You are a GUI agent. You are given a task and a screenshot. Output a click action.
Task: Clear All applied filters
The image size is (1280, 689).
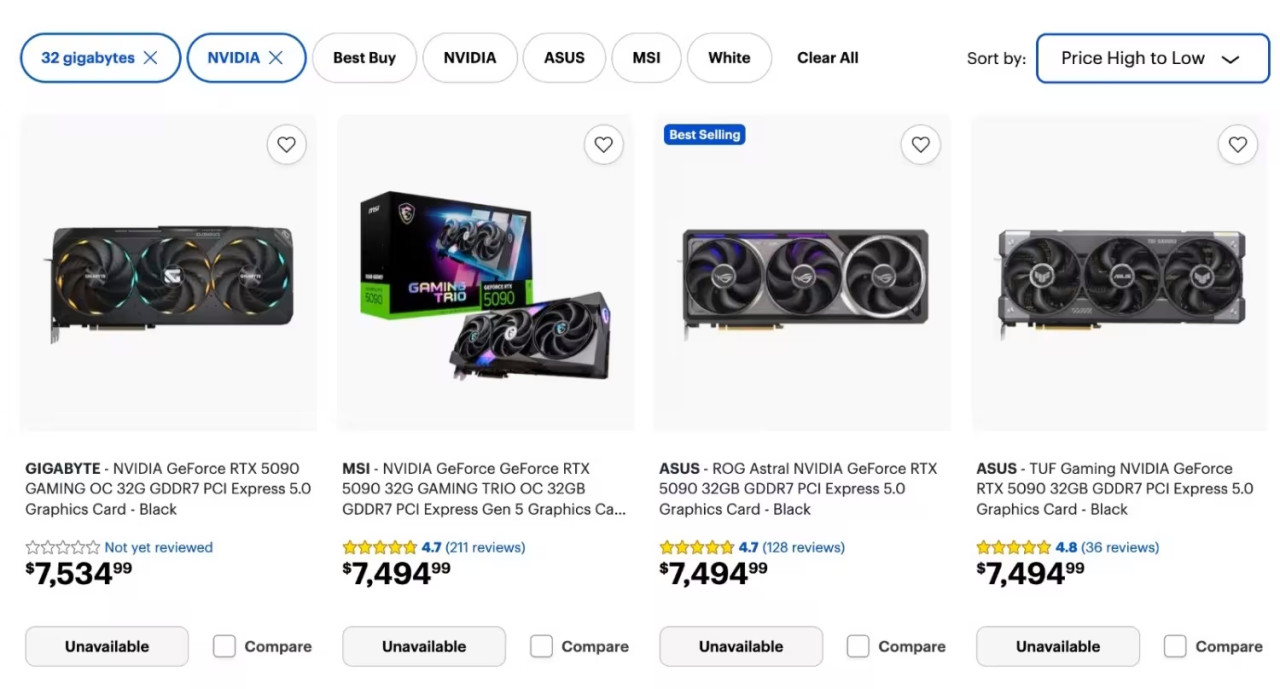point(827,58)
